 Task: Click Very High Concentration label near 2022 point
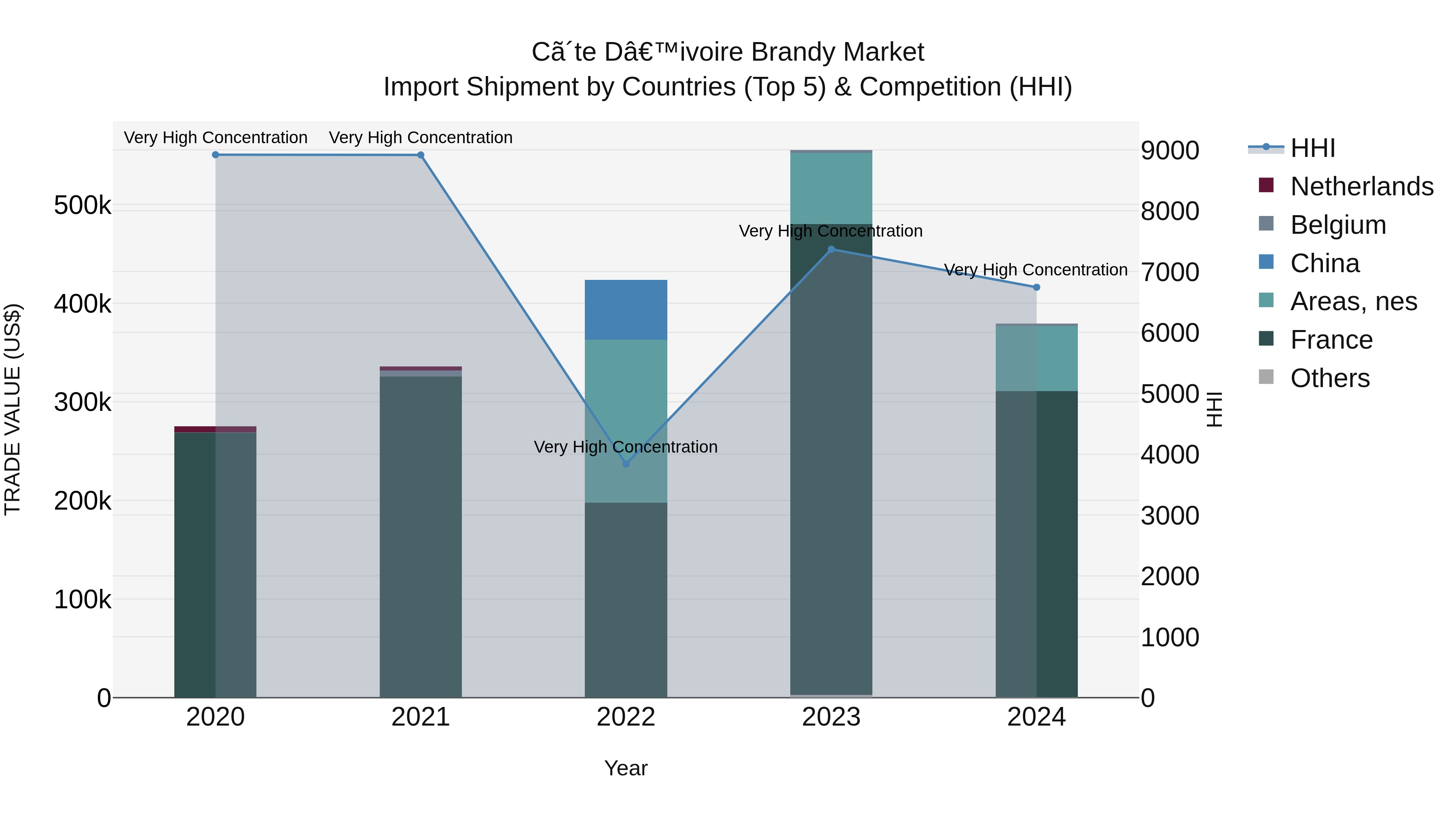626,447
